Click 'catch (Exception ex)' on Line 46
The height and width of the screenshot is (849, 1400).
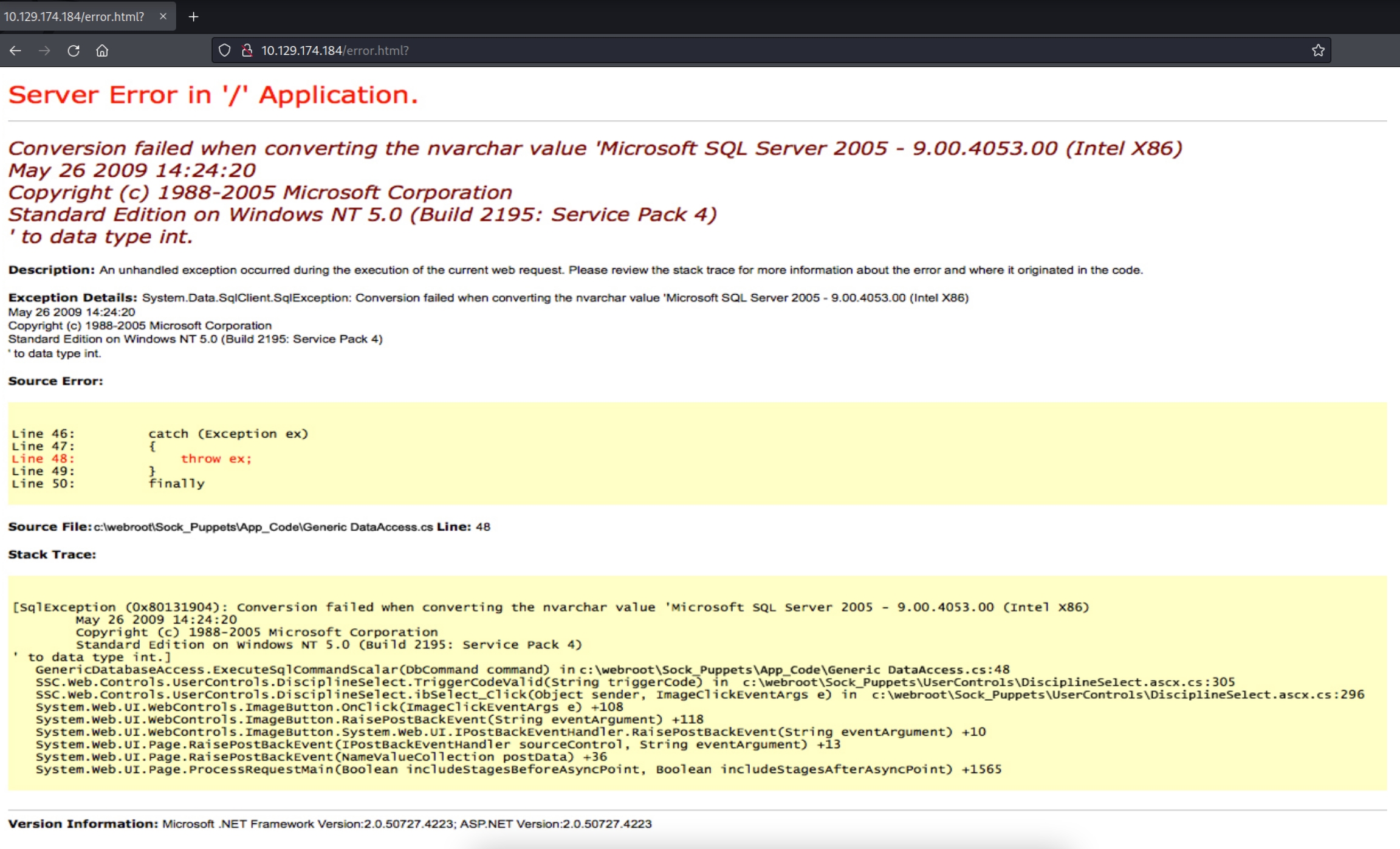(x=228, y=434)
